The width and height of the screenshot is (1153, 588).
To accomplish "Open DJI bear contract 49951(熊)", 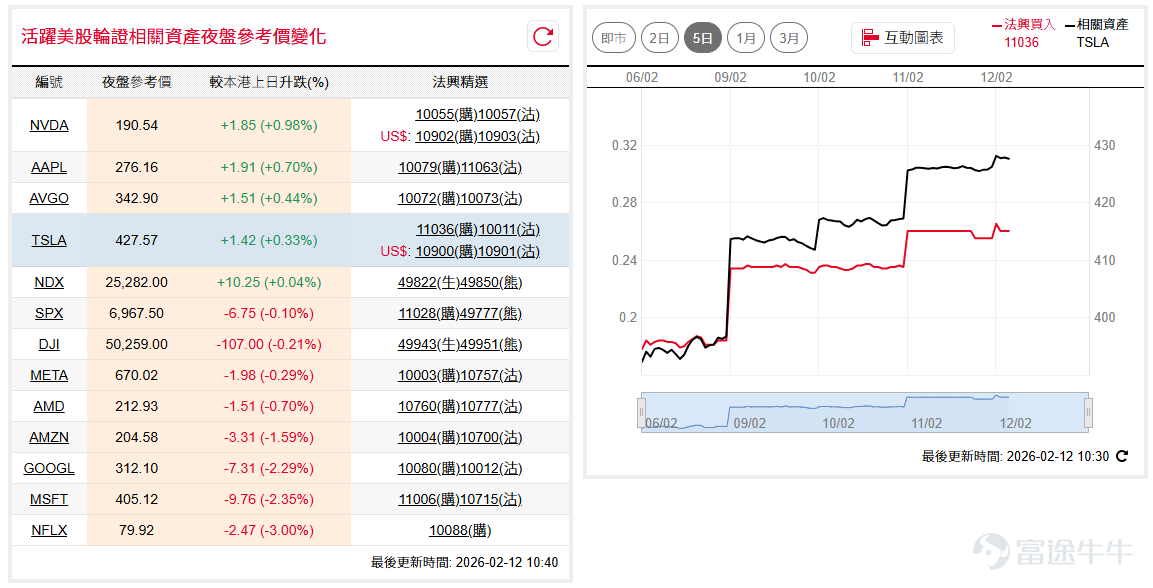I will tap(491, 344).
